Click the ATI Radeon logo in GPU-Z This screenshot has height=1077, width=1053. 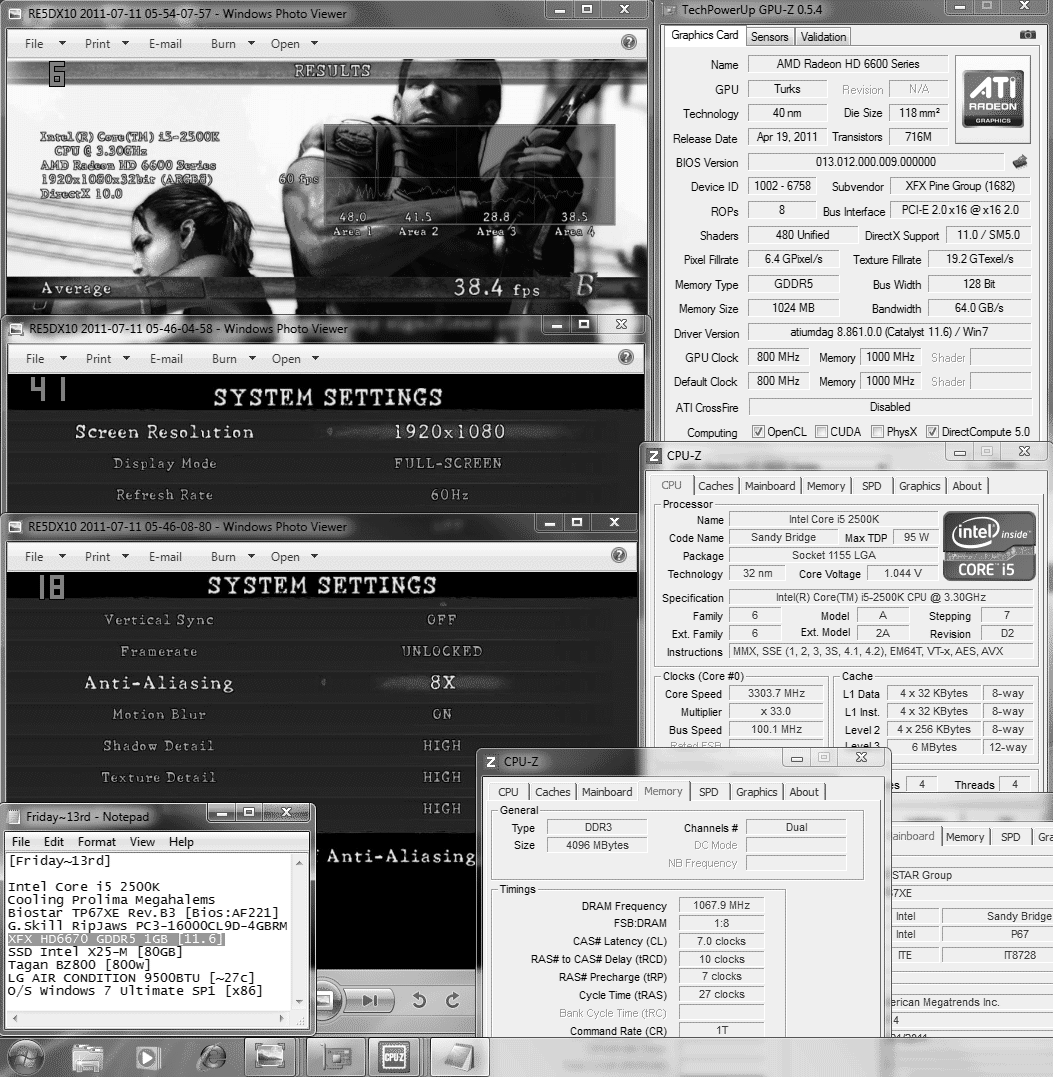[x=993, y=98]
